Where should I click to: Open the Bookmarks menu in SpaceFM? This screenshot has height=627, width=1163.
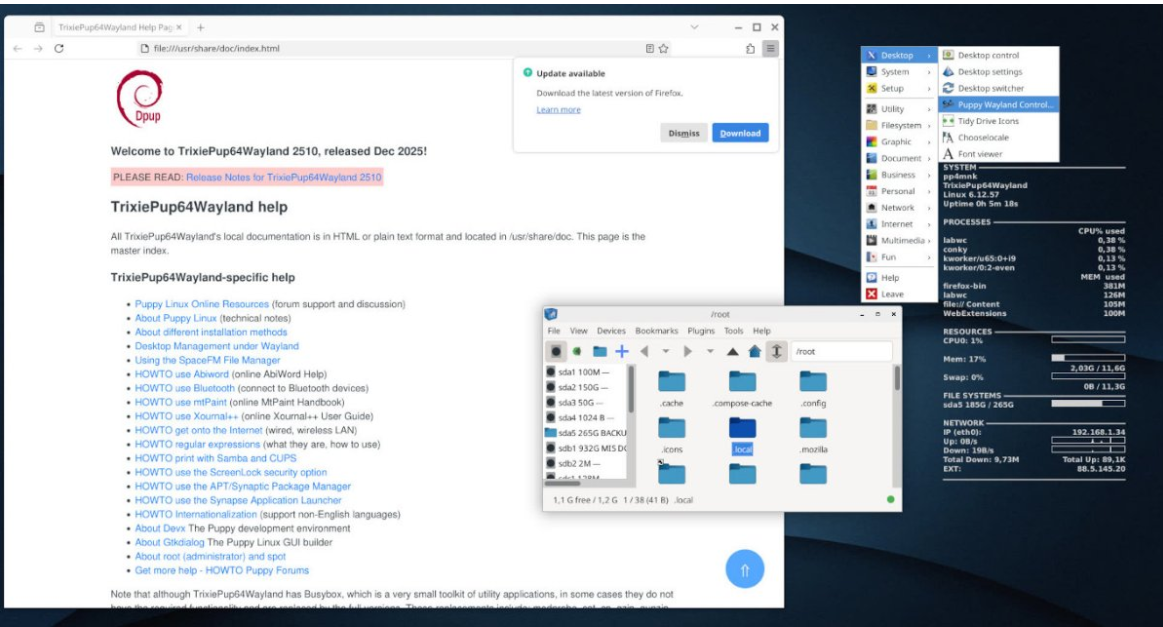pos(656,331)
